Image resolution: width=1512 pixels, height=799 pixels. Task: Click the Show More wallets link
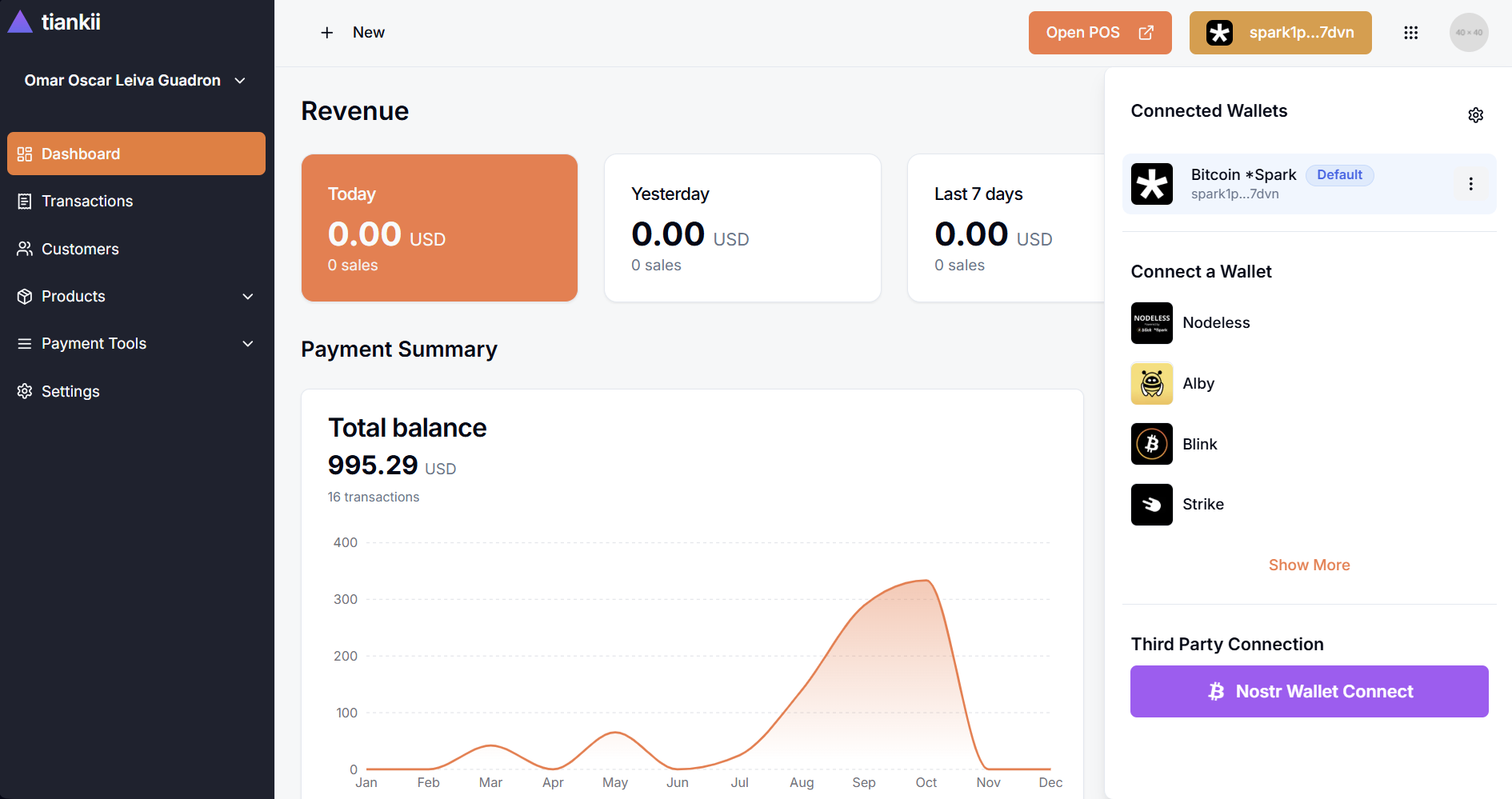1309,565
